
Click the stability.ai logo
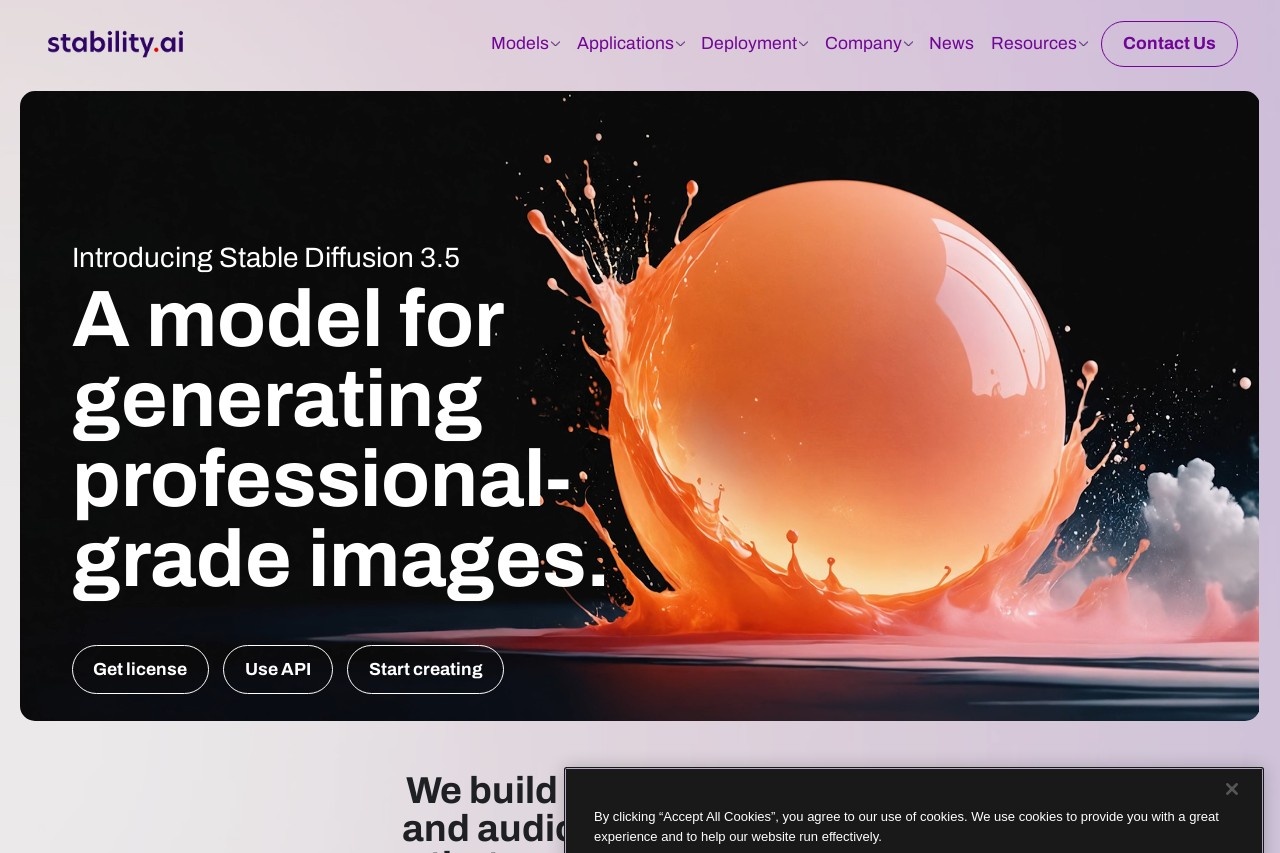tap(115, 43)
